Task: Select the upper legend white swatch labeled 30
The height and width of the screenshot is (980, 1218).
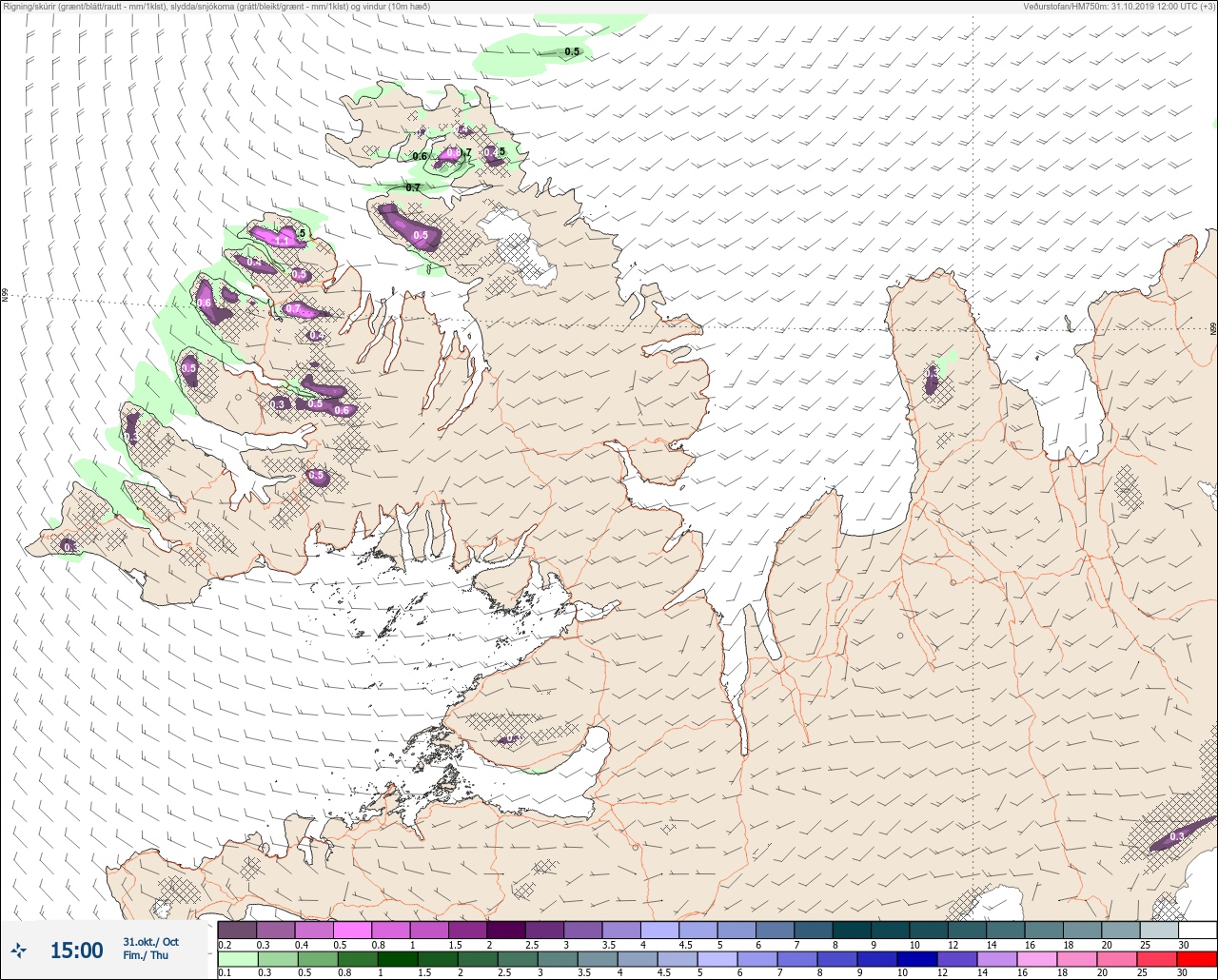Action: [x=1197, y=930]
